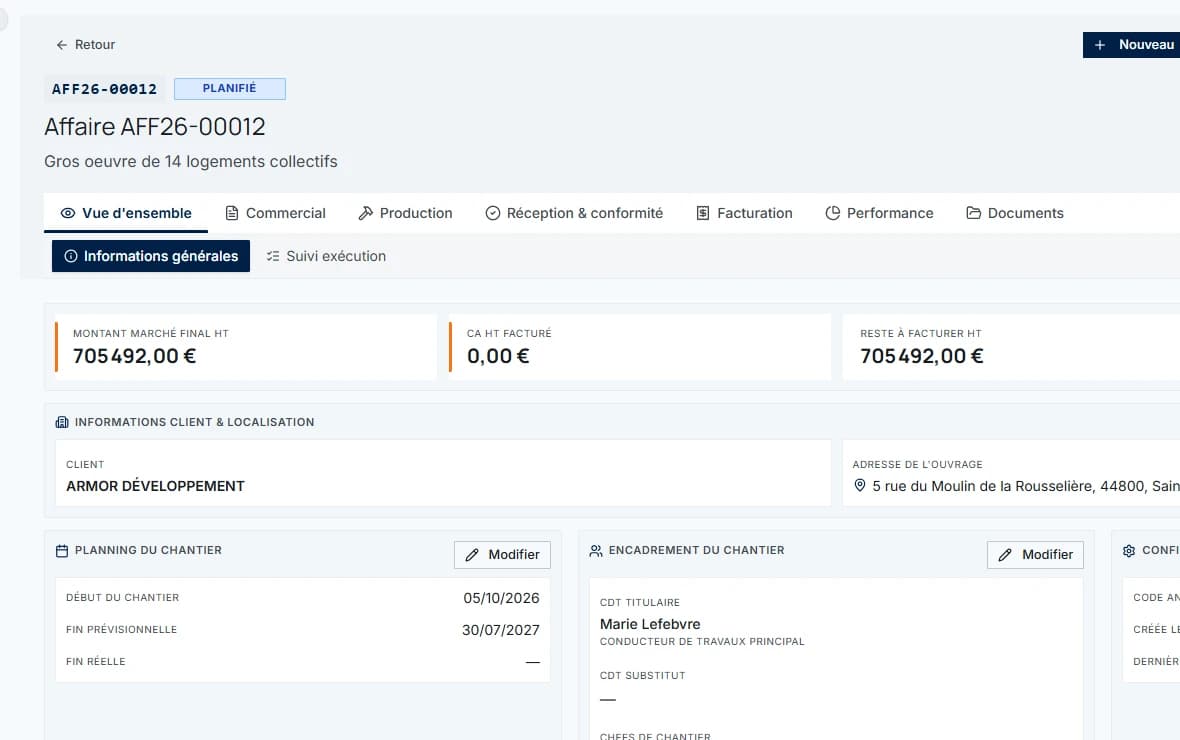
Task: Click the Reste à facturer HT amount
Action: pyautogui.click(x=921, y=356)
